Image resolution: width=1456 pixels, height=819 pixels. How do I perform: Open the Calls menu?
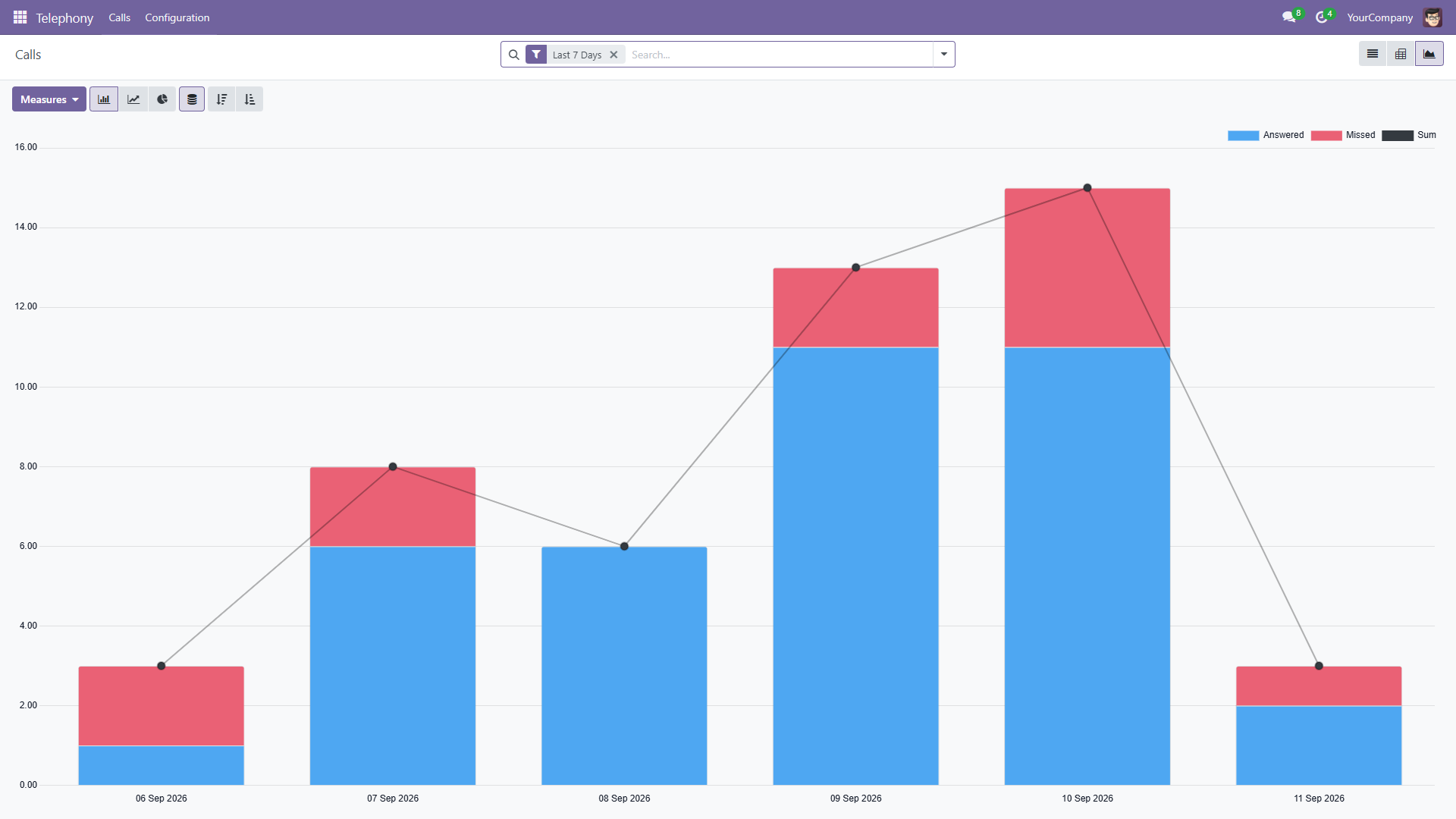pyautogui.click(x=119, y=17)
